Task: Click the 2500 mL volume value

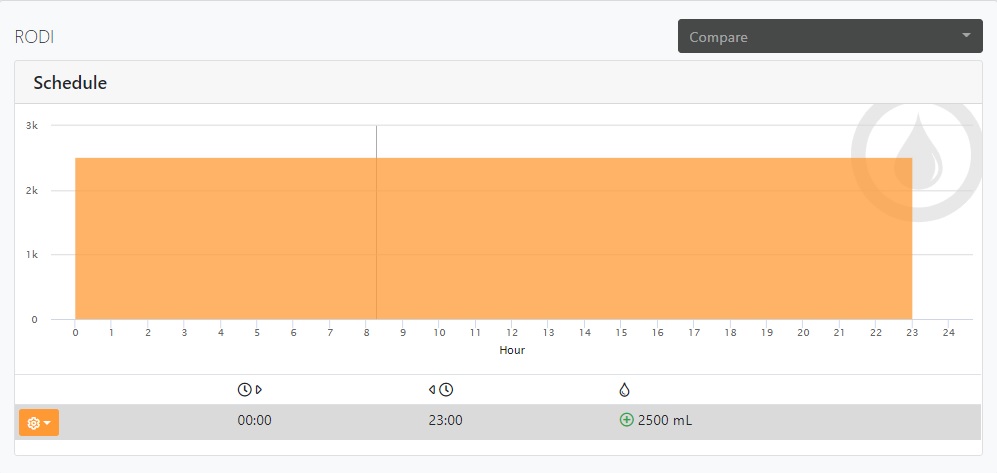Action: [x=665, y=420]
